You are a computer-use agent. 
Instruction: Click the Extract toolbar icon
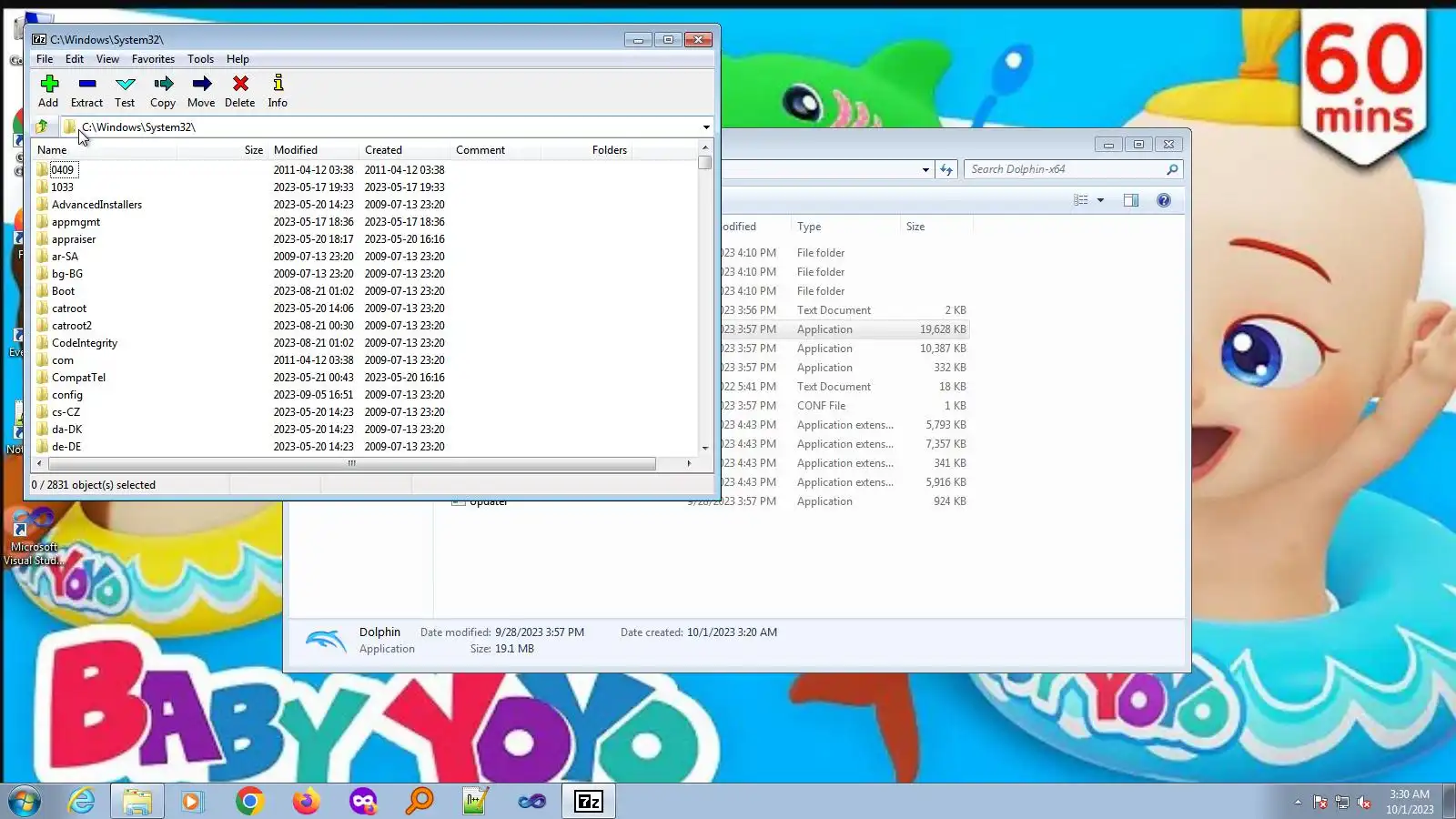[87, 91]
